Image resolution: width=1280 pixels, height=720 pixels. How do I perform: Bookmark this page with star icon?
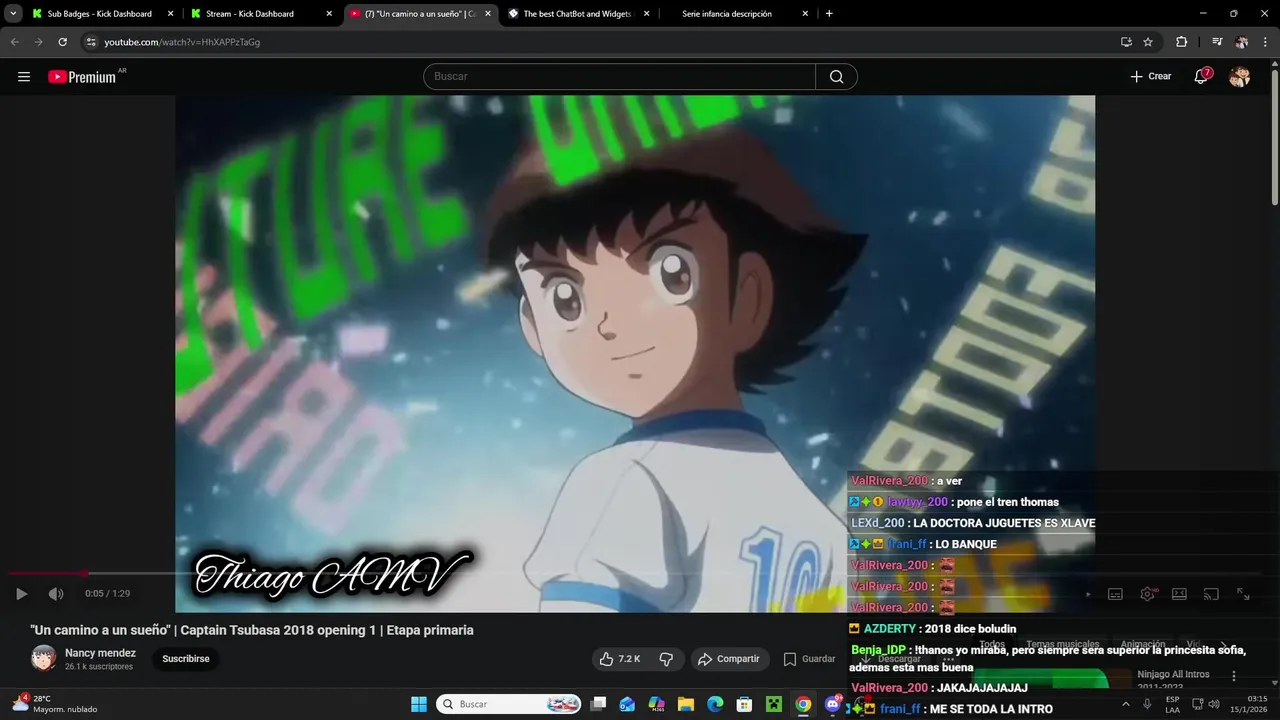pos(1148,42)
